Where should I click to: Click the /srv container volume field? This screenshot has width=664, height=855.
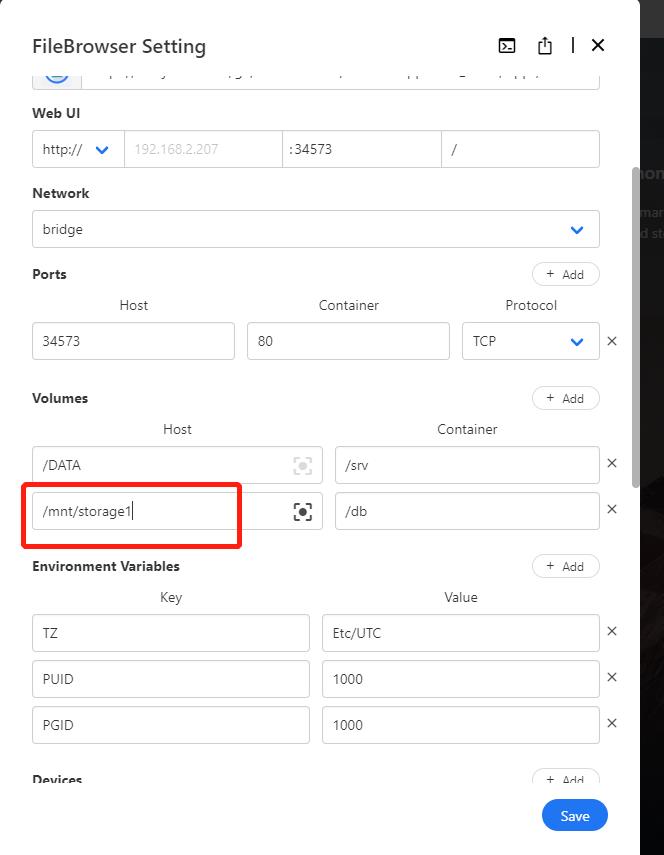point(467,465)
